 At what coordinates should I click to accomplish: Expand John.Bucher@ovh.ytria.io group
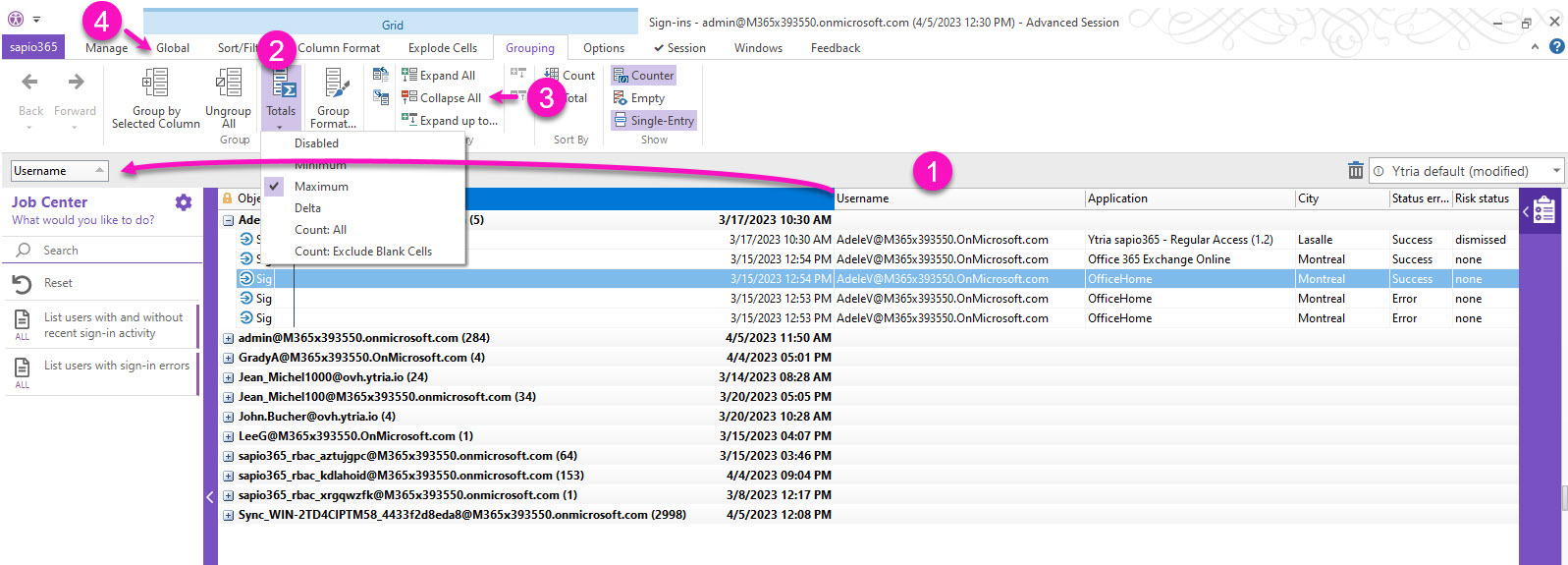229,417
